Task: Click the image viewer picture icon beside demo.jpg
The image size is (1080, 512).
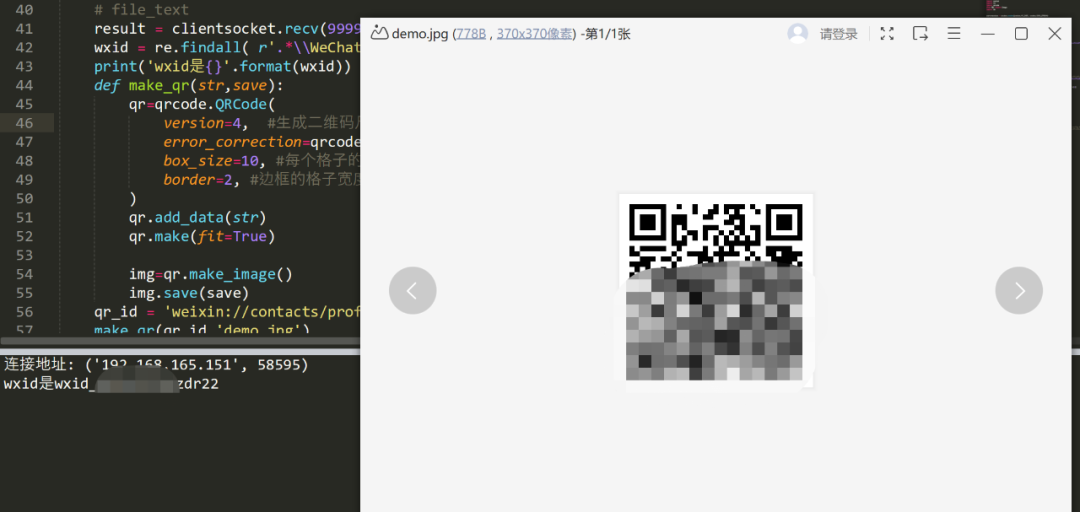Action: click(x=379, y=33)
